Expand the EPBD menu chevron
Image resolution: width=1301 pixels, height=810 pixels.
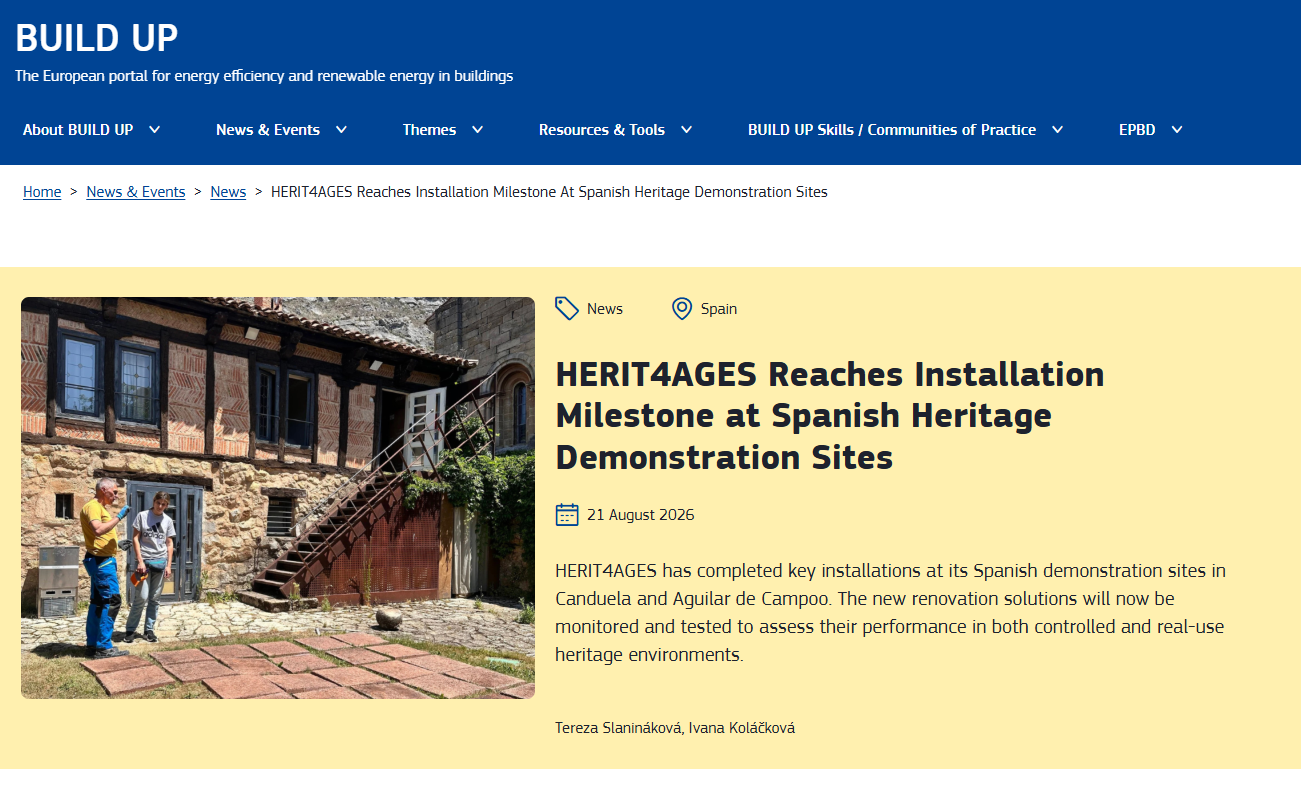point(1176,130)
